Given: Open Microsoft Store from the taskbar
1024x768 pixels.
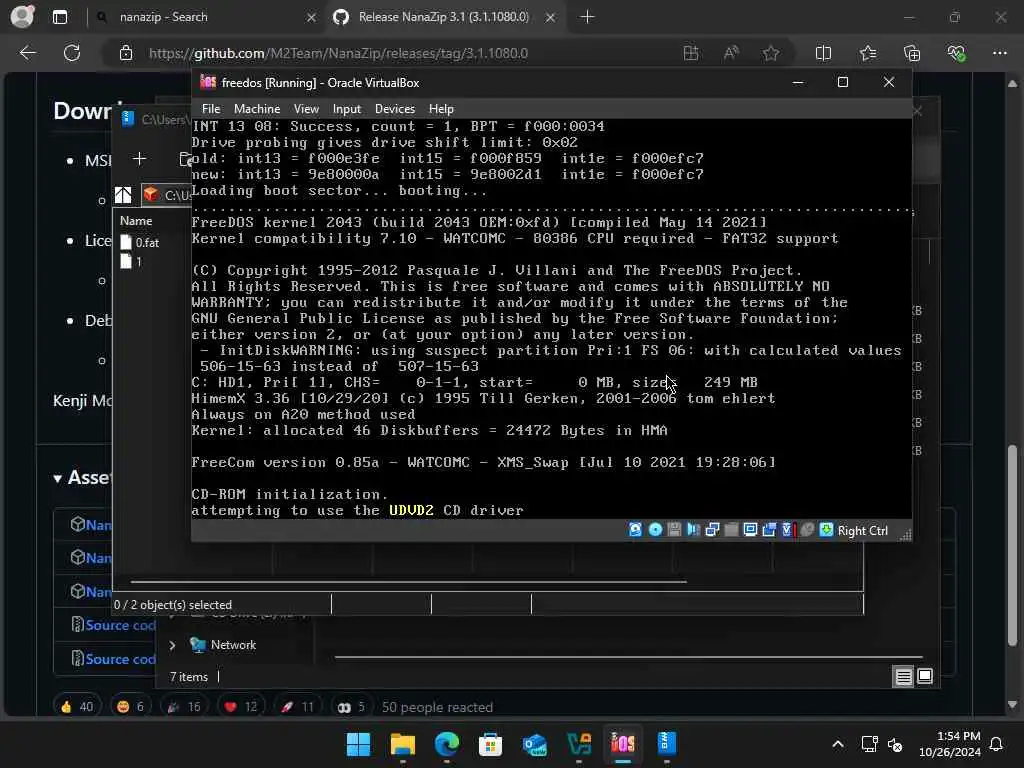Looking at the screenshot, I should [490, 744].
